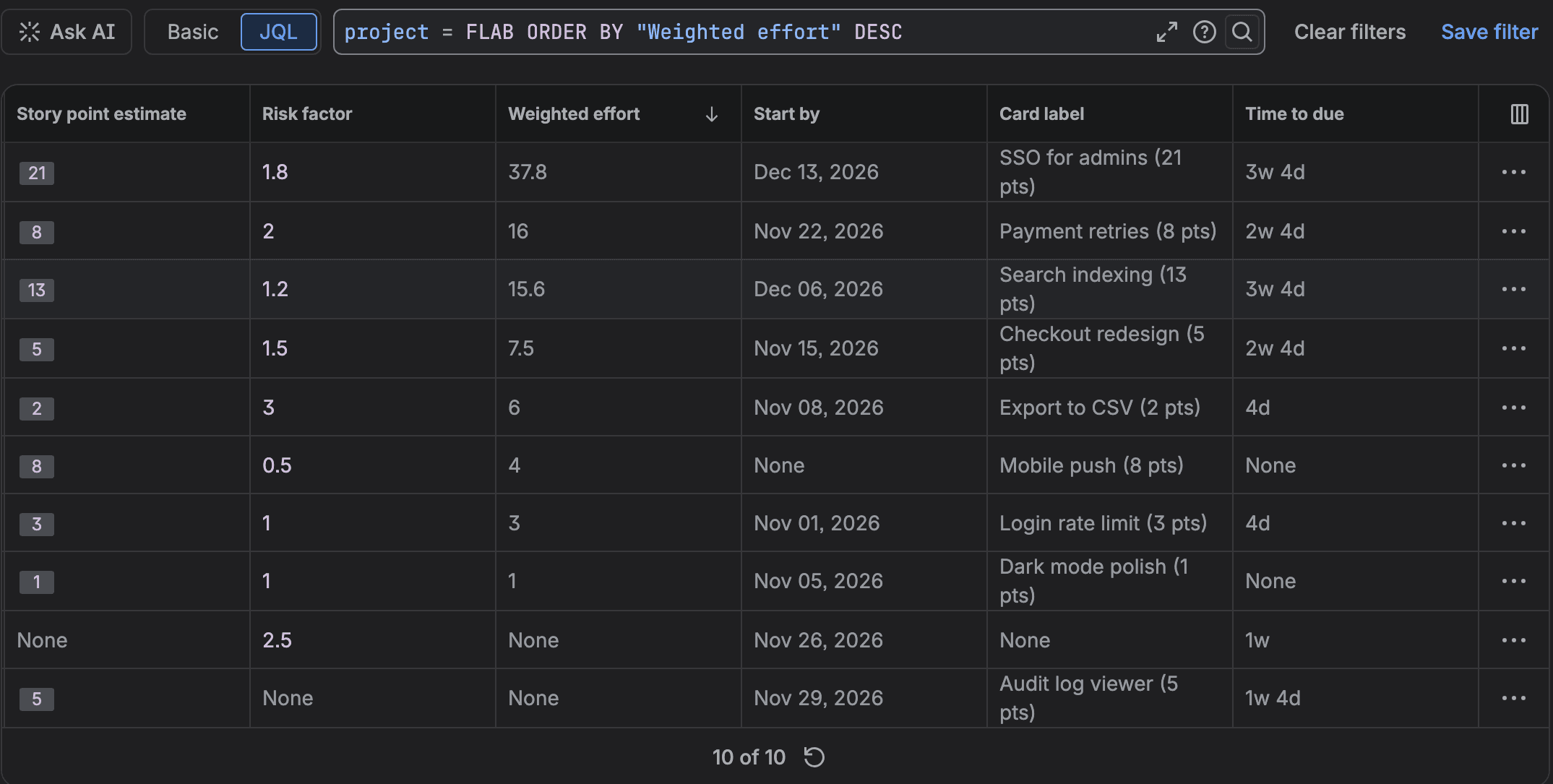Image resolution: width=1553 pixels, height=784 pixels.
Task: Click the Start by date Nov 22, 2026
Action: 818,231
